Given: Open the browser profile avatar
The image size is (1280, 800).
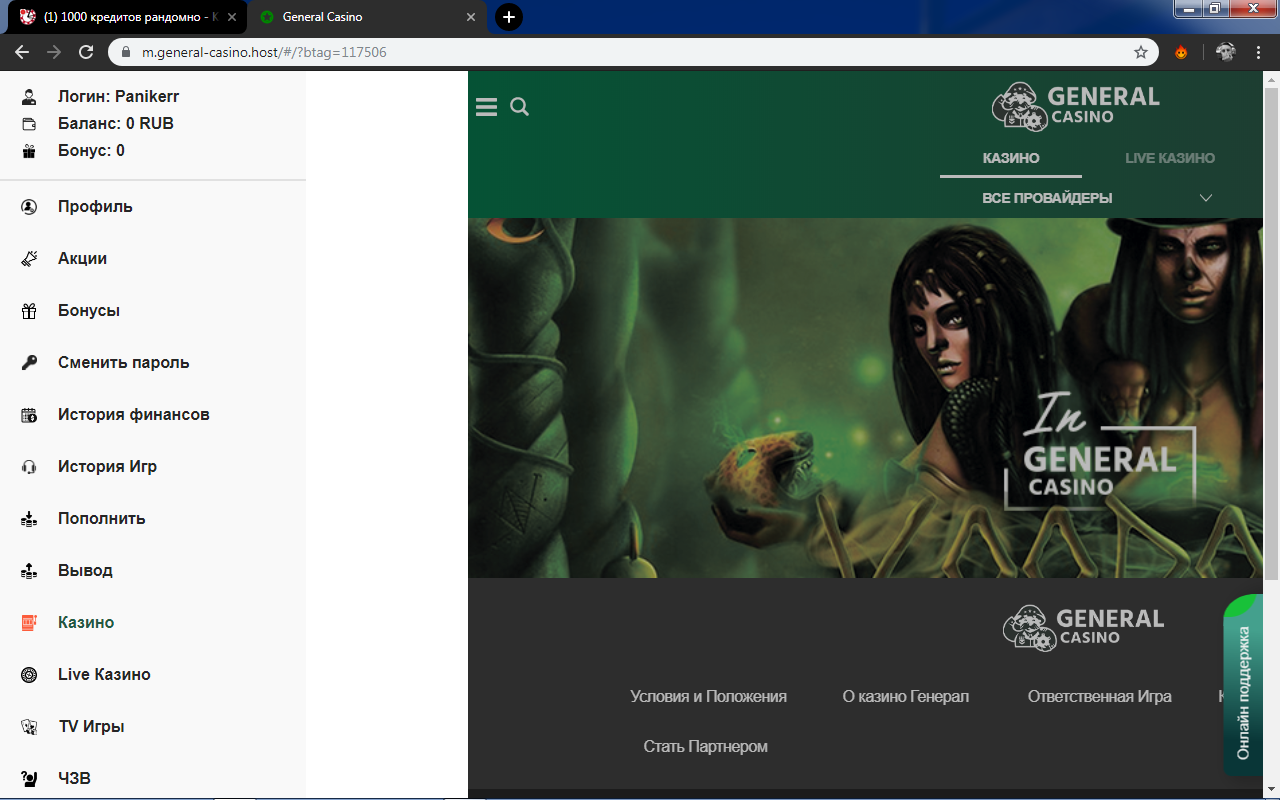Looking at the screenshot, I should pos(1226,52).
